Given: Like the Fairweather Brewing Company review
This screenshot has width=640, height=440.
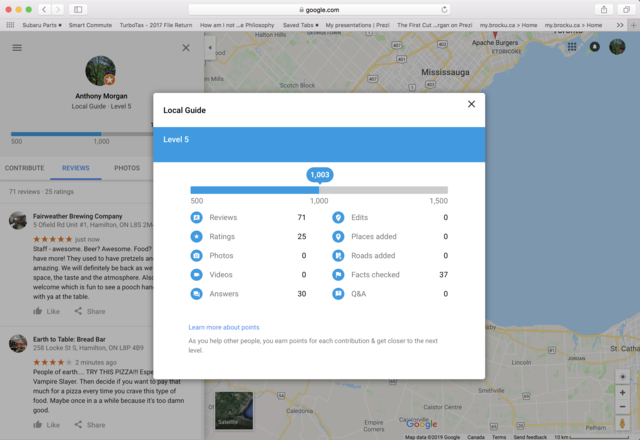Looking at the screenshot, I should point(46,311).
